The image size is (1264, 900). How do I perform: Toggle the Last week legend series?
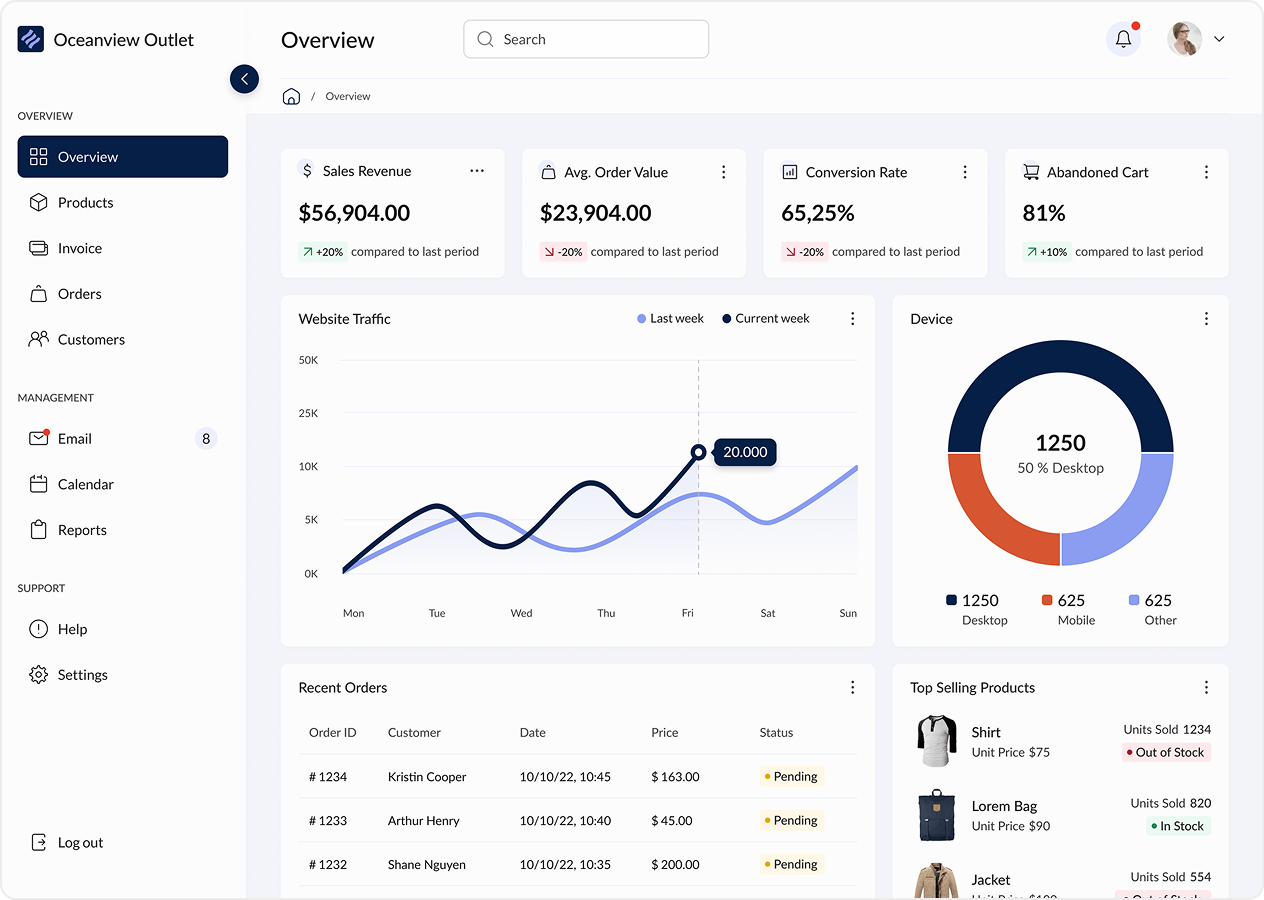pos(670,319)
